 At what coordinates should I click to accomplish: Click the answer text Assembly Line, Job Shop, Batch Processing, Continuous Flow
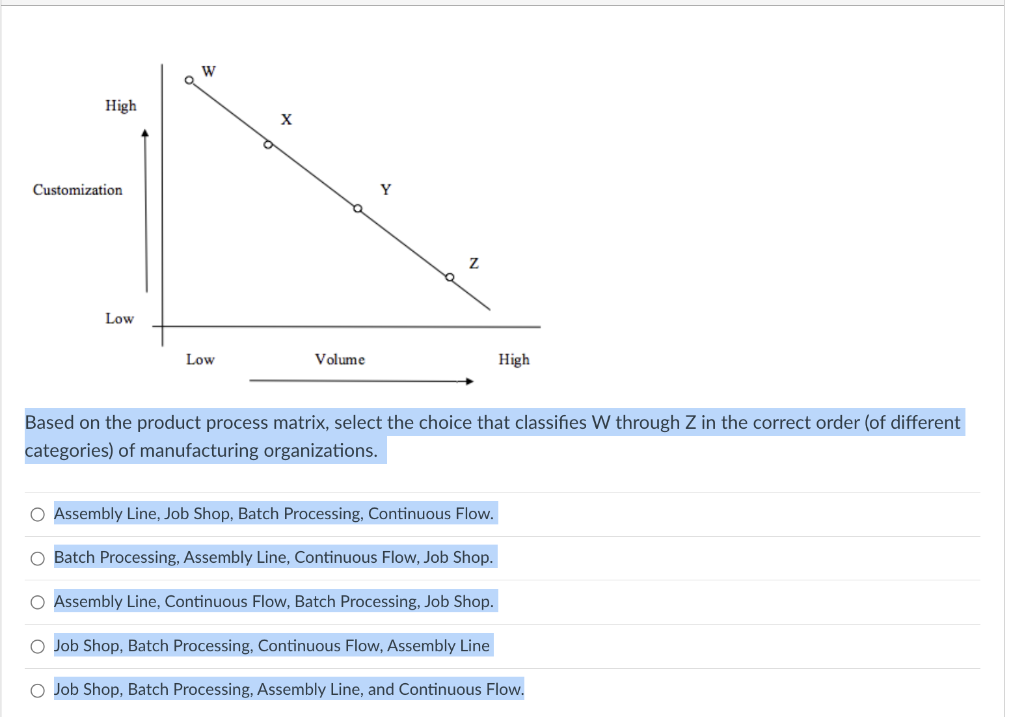point(273,513)
